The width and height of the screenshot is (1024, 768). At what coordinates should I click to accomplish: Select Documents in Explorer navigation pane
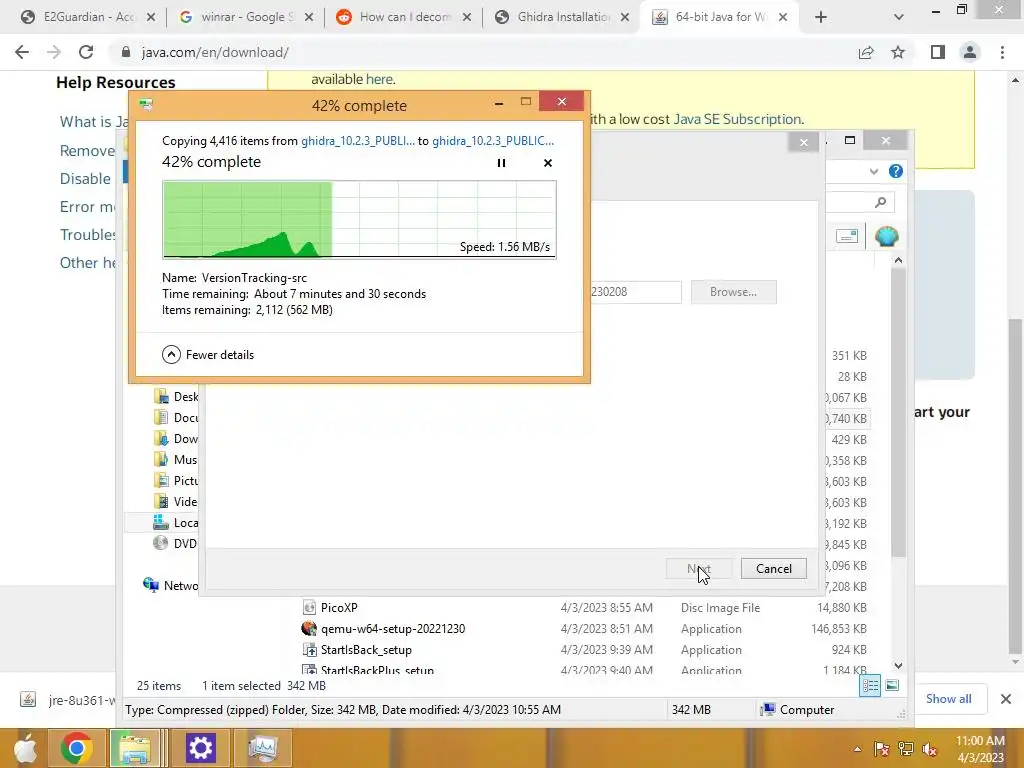[x=175, y=417]
